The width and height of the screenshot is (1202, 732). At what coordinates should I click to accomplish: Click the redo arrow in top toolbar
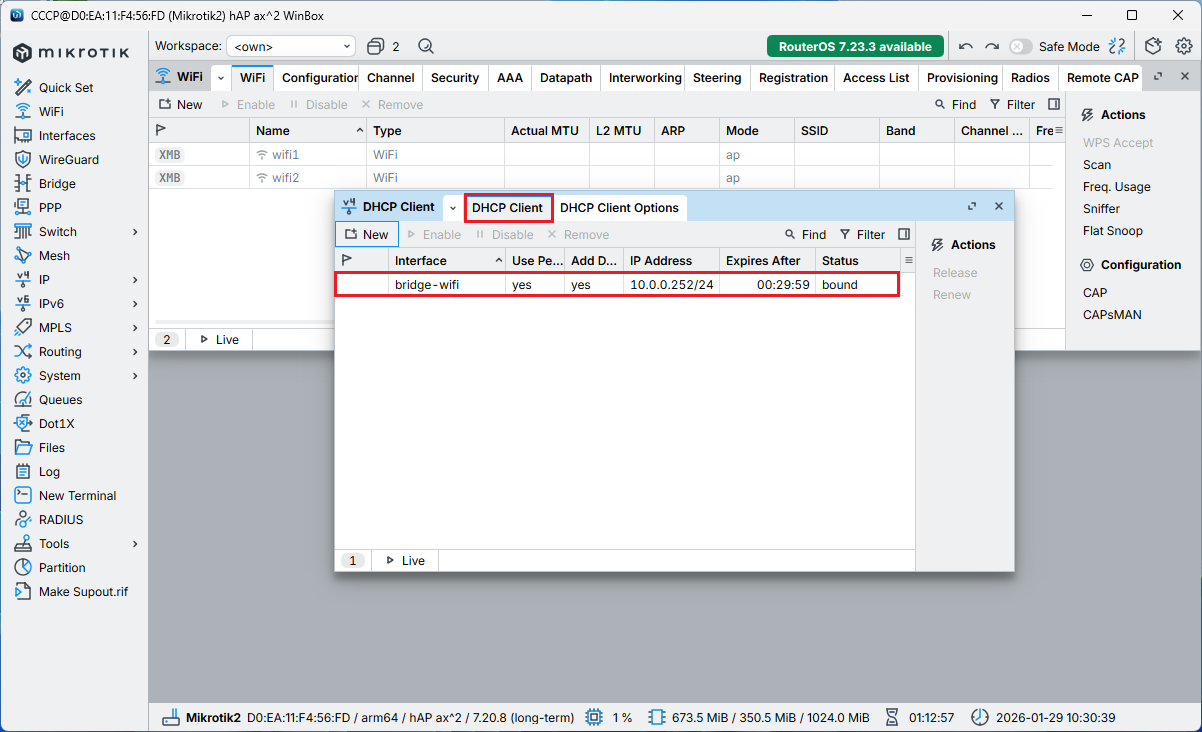[x=992, y=47]
